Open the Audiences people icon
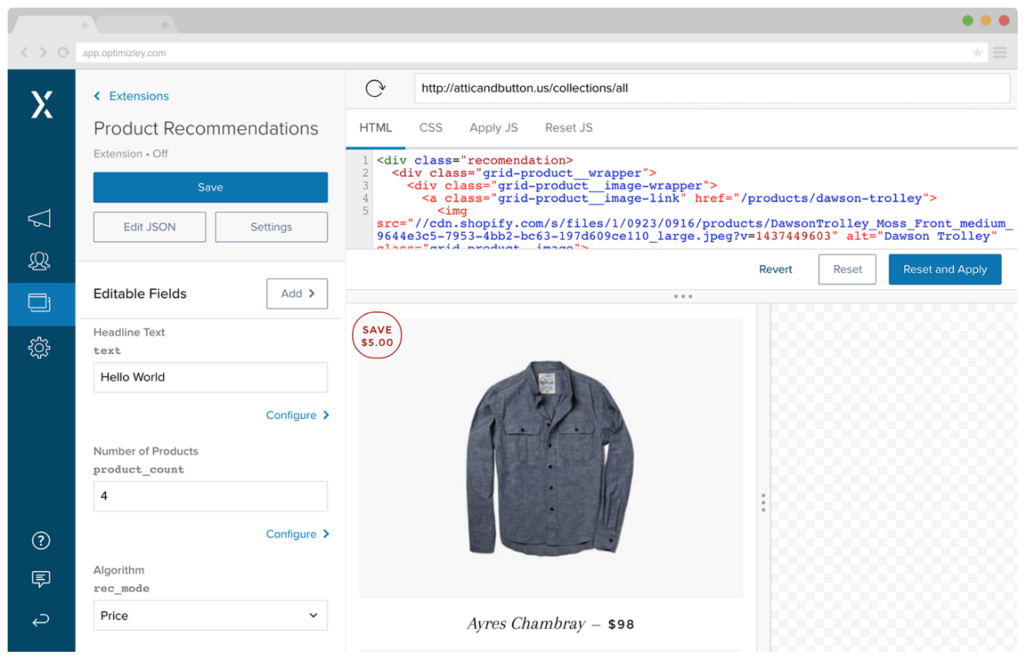Screen dimensions: 1024x658 click(39, 261)
